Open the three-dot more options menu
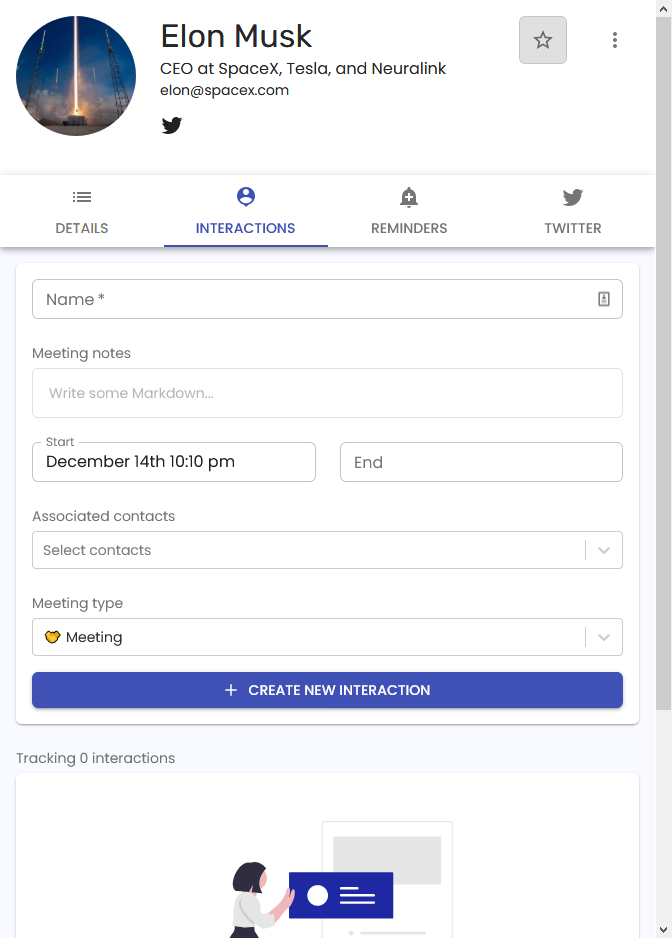This screenshot has width=672, height=938. tap(615, 40)
